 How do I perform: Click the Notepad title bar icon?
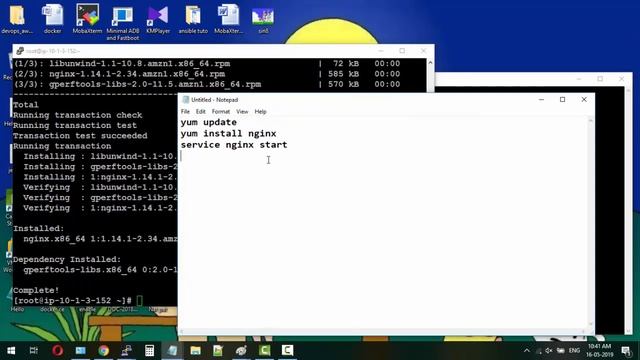click(186, 100)
